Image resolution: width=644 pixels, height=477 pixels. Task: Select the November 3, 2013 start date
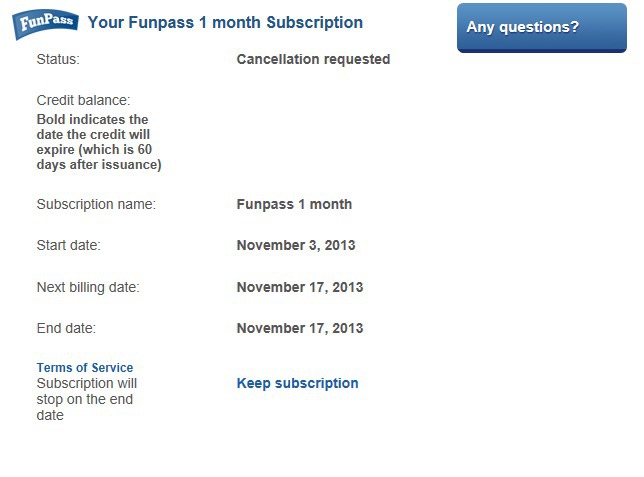pos(296,245)
